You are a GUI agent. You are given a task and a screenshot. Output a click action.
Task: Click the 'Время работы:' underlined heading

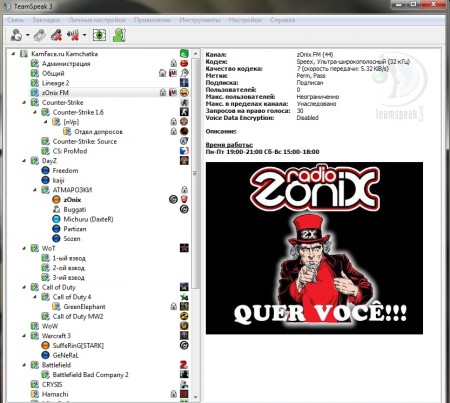coord(229,145)
